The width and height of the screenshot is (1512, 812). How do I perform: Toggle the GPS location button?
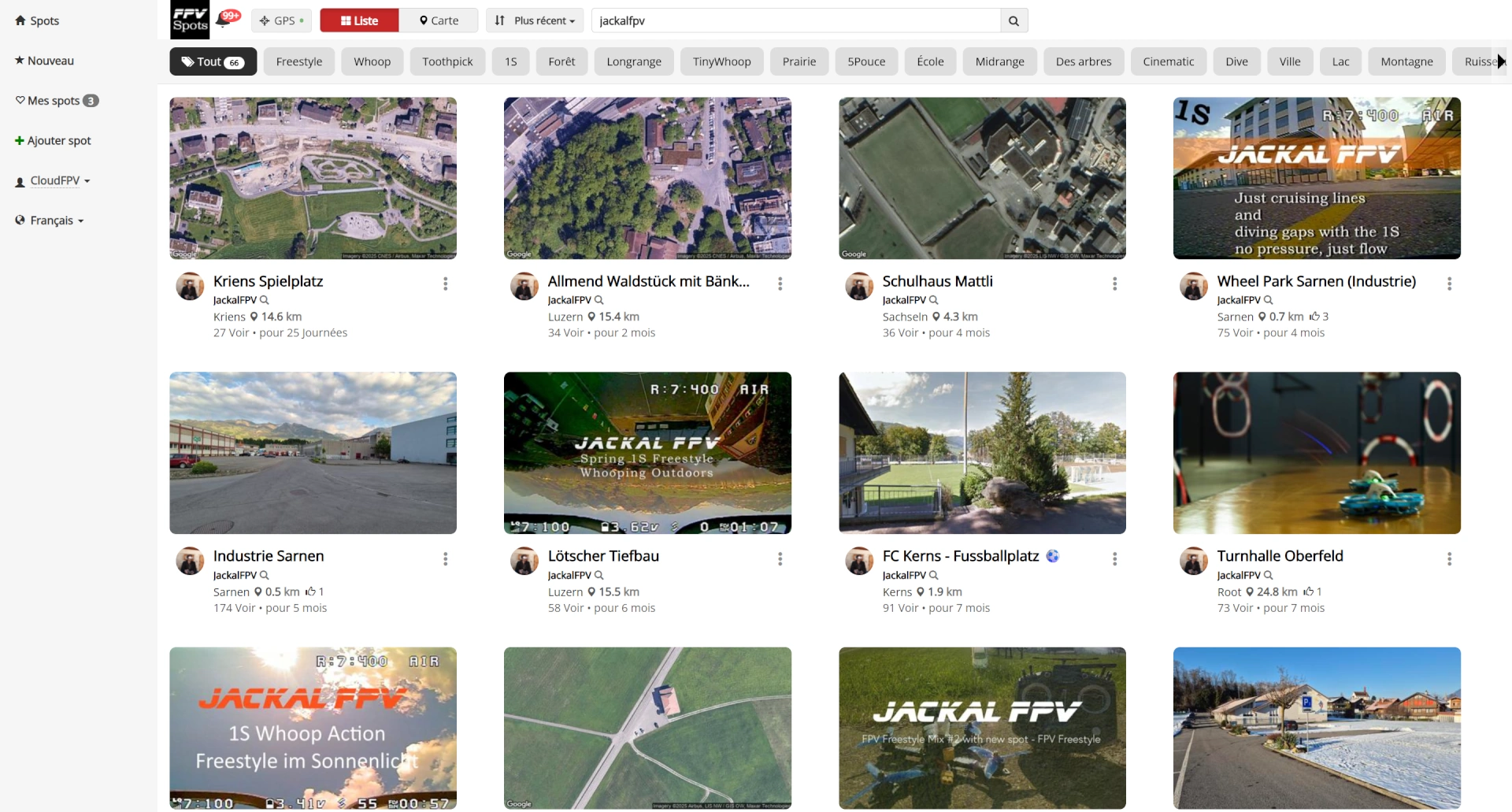[281, 20]
